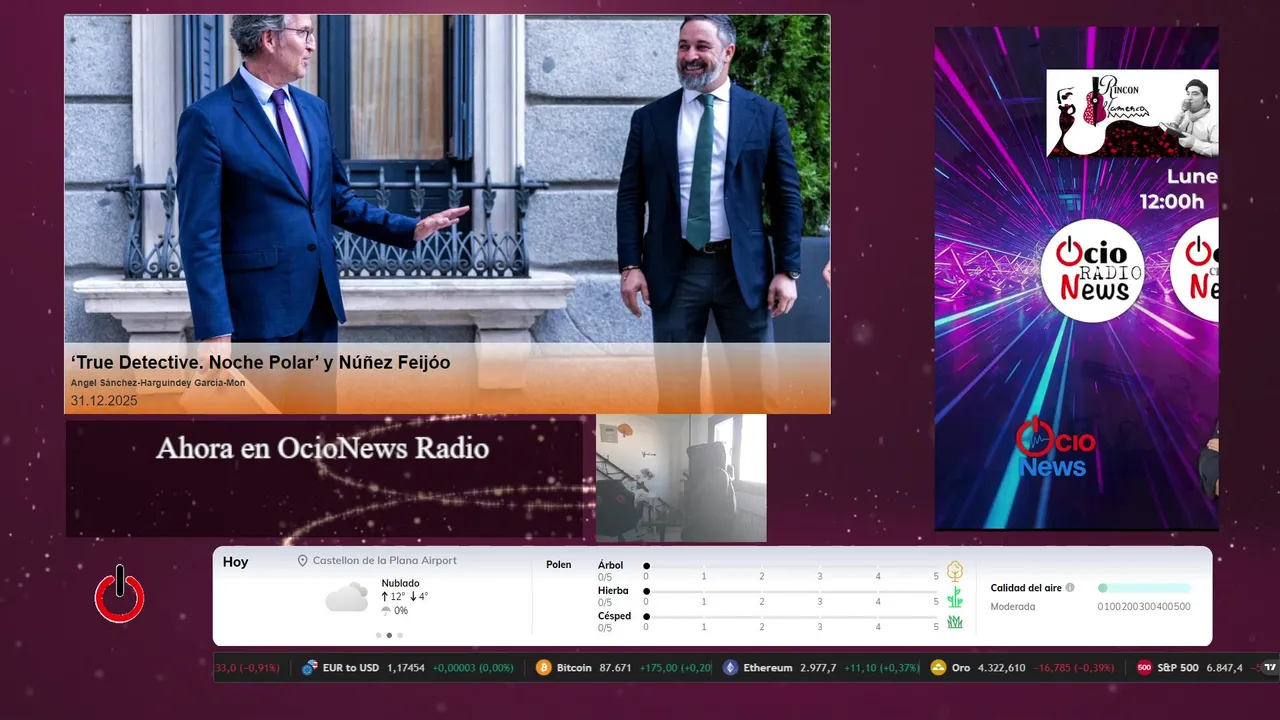Click the 'Polen' section label
This screenshot has width=1280, height=720.
coord(558,565)
